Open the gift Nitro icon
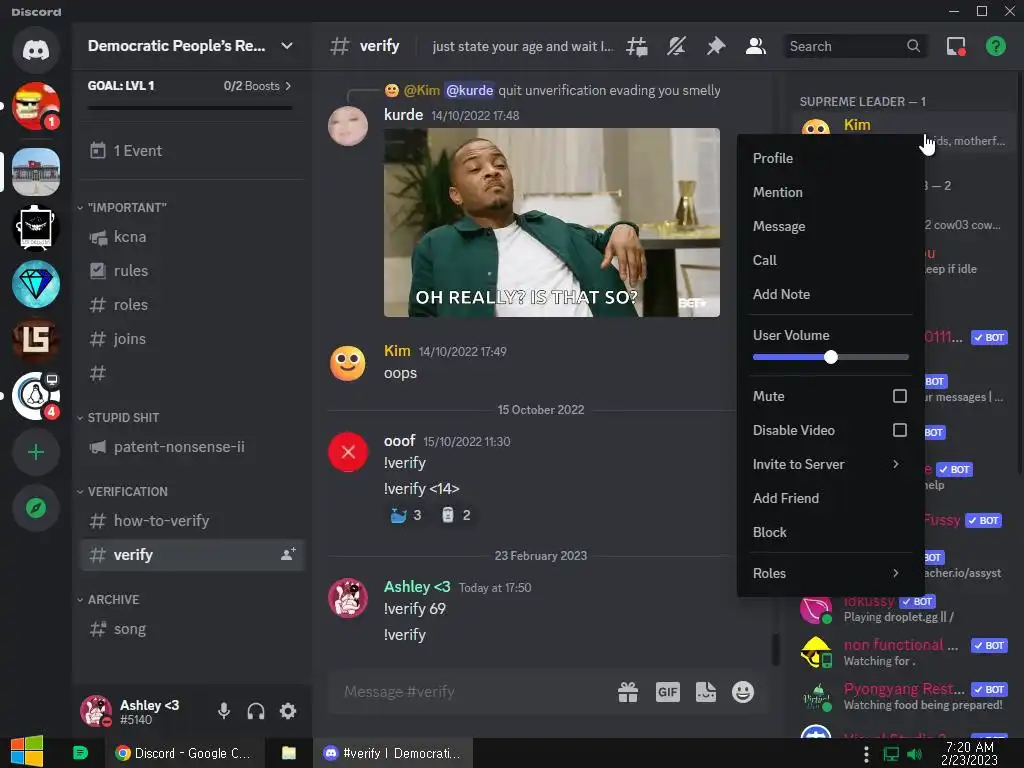 coord(628,692)
